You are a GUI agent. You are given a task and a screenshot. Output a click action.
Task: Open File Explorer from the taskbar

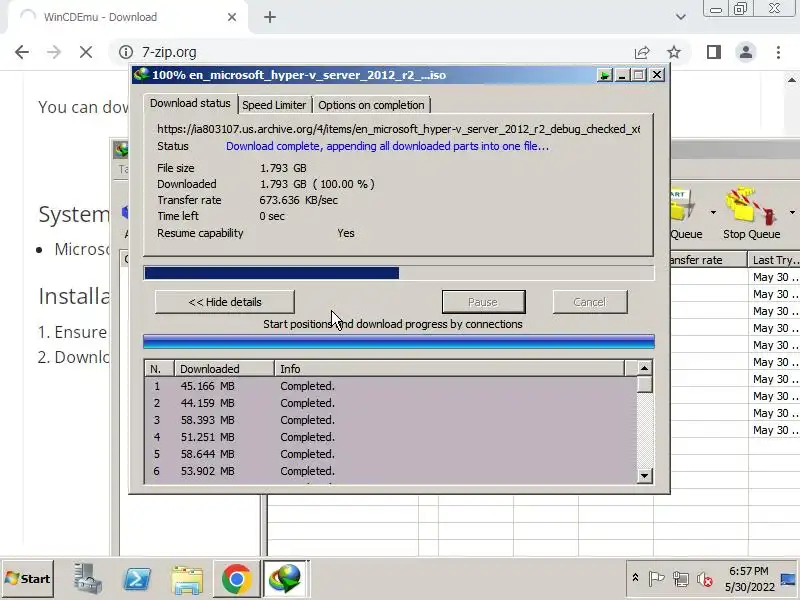pyautogui.click(x=187, y=579)
